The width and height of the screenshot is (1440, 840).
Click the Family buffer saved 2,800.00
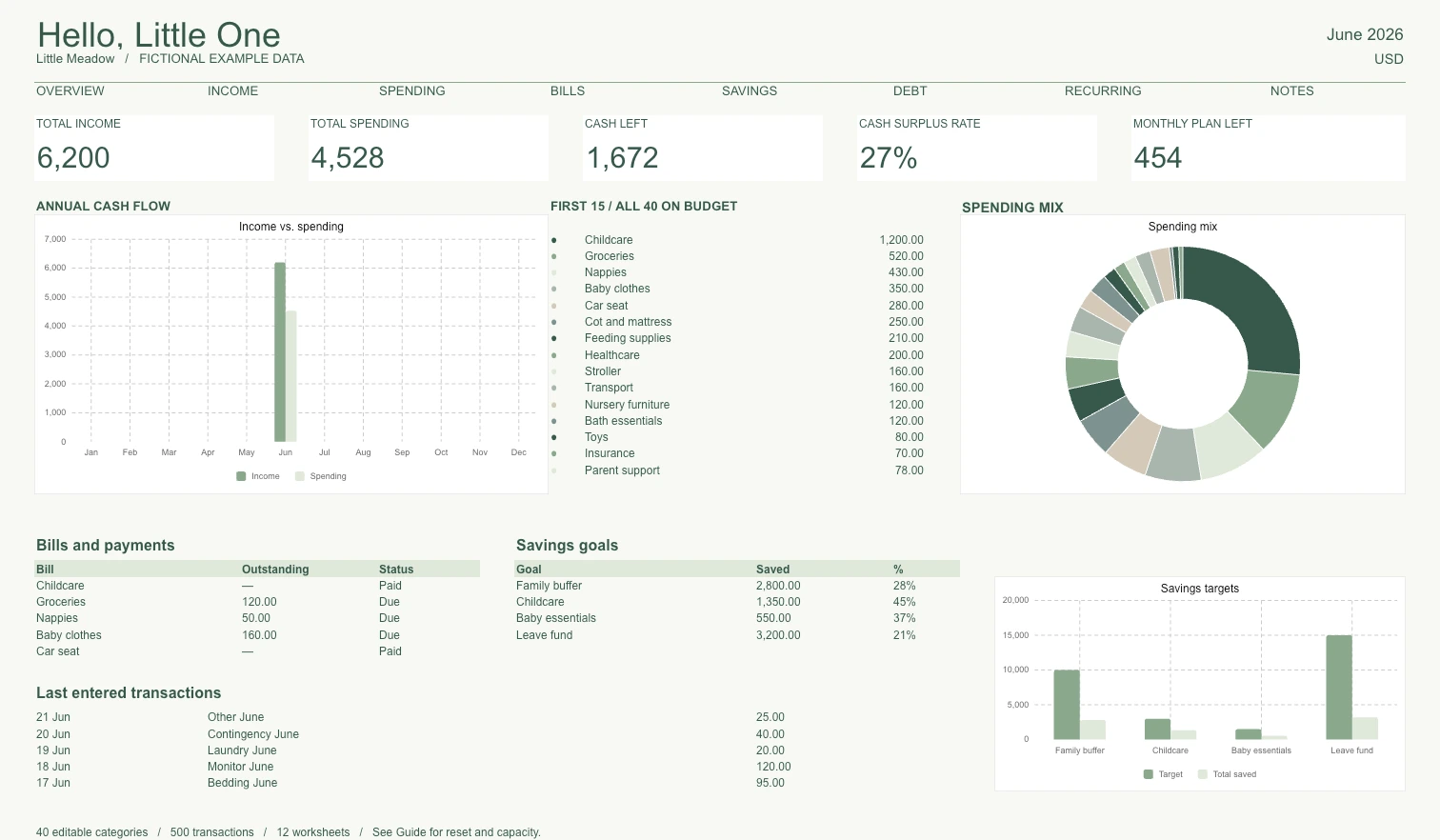pyautogui.click(x=778, y=586)
